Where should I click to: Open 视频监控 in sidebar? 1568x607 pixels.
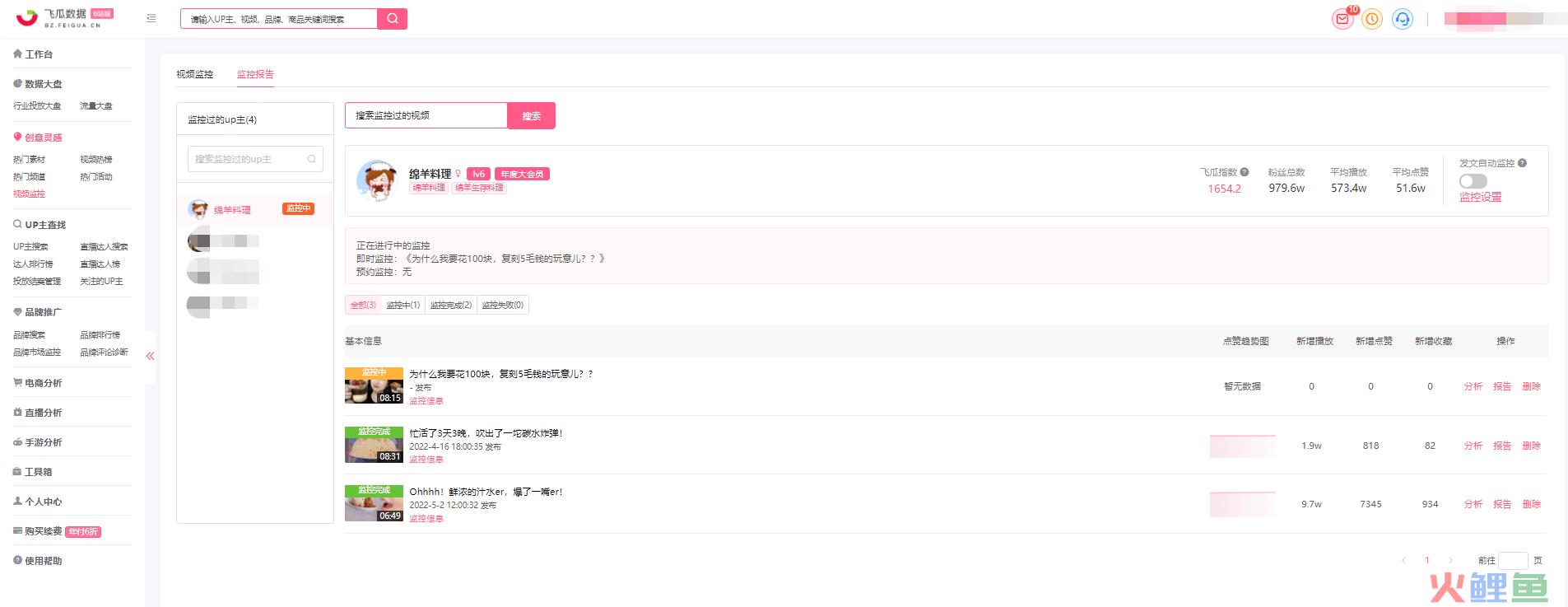(x=29, y=194)
